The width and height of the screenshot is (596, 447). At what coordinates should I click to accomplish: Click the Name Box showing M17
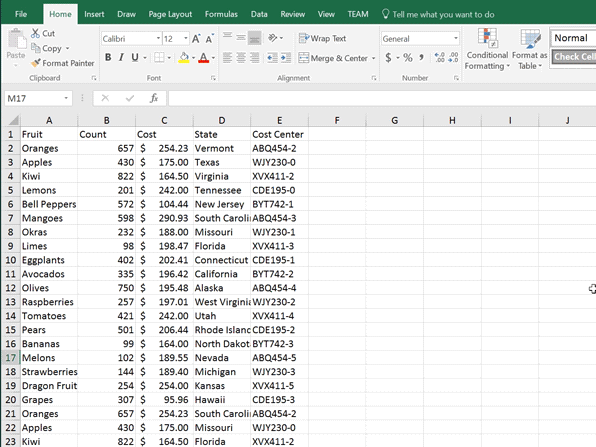pyautogui.click(x=33, y=98)
